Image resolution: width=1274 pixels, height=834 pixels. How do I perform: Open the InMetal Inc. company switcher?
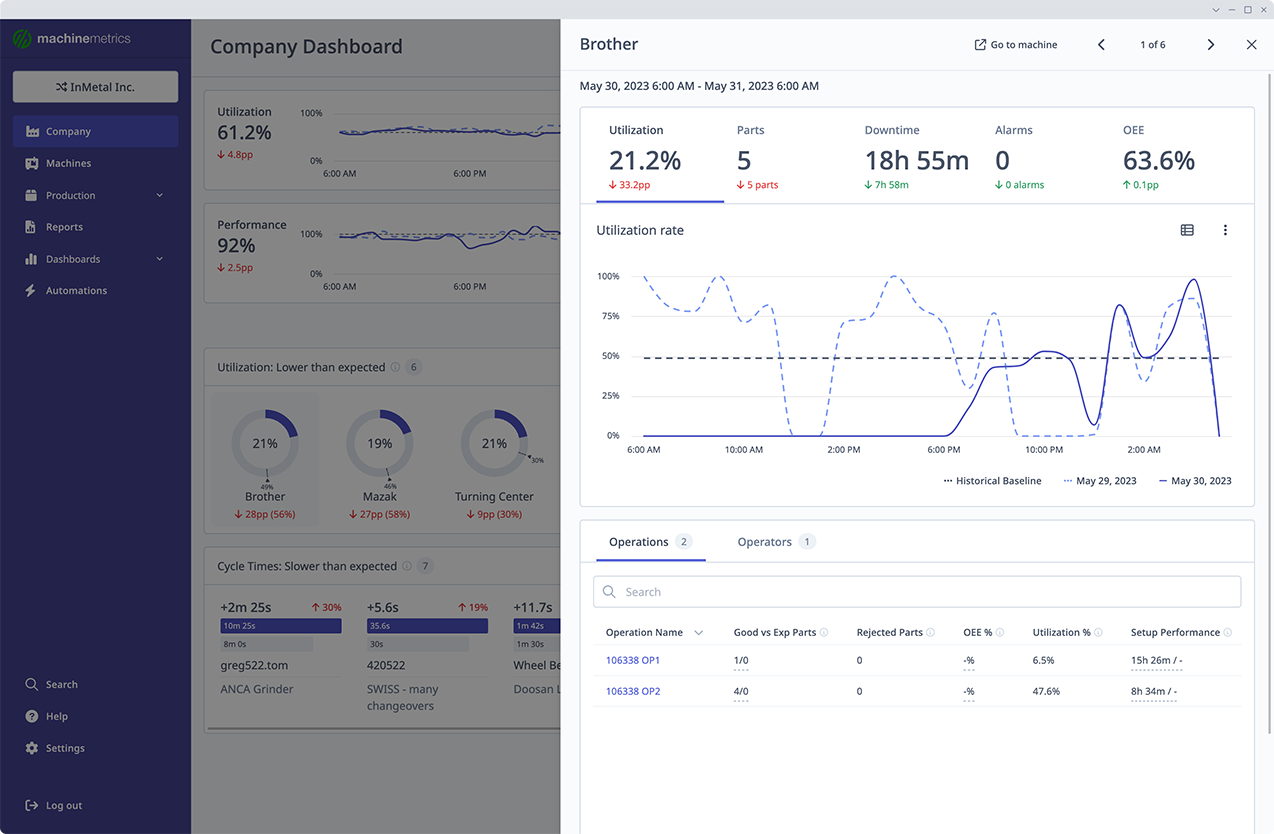[x=95, y=87]
